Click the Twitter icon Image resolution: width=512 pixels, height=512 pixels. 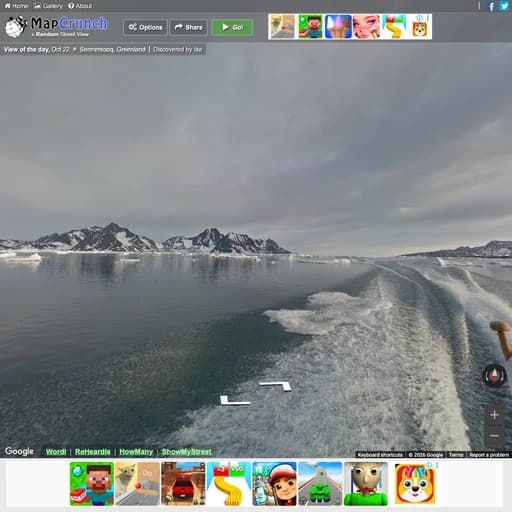click(x=504, y=6)
